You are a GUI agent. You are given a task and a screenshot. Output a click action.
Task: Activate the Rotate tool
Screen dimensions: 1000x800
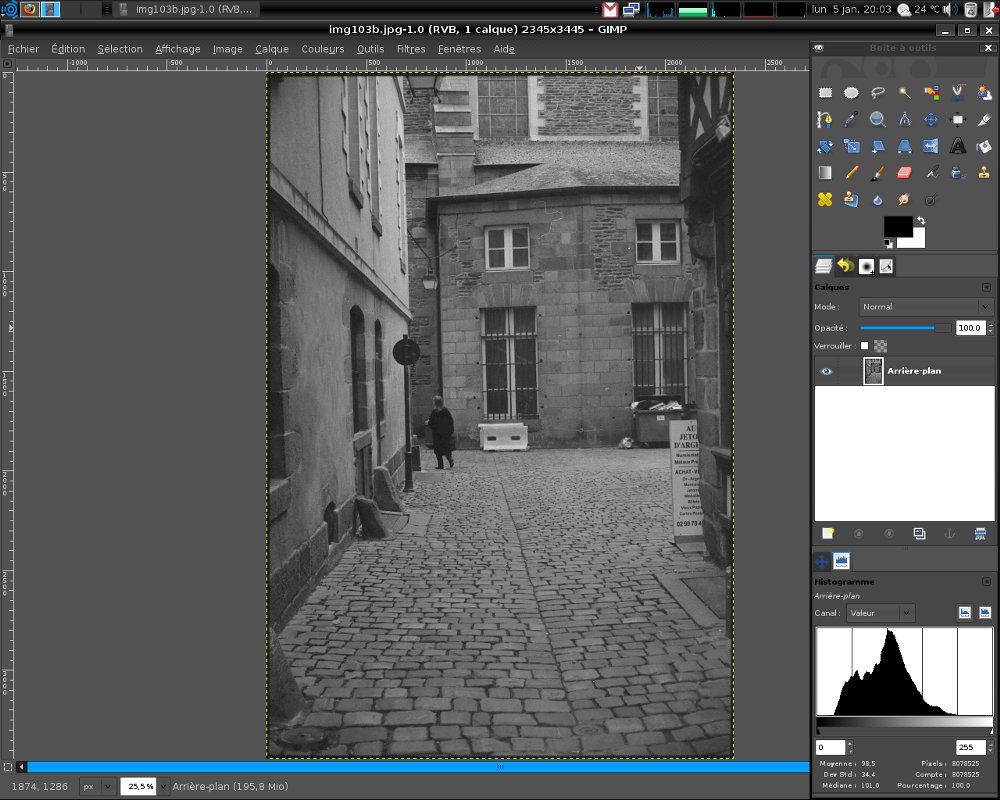(x=825, y=147)
